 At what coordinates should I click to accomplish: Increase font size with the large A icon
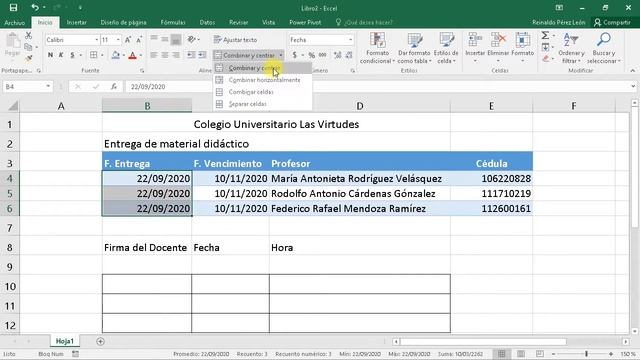(128, 40)
